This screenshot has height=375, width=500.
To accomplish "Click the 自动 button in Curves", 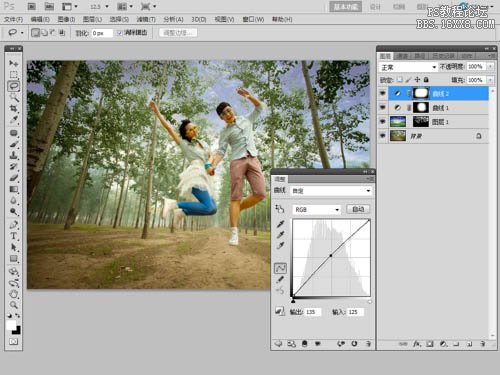I will click(358, 209).
